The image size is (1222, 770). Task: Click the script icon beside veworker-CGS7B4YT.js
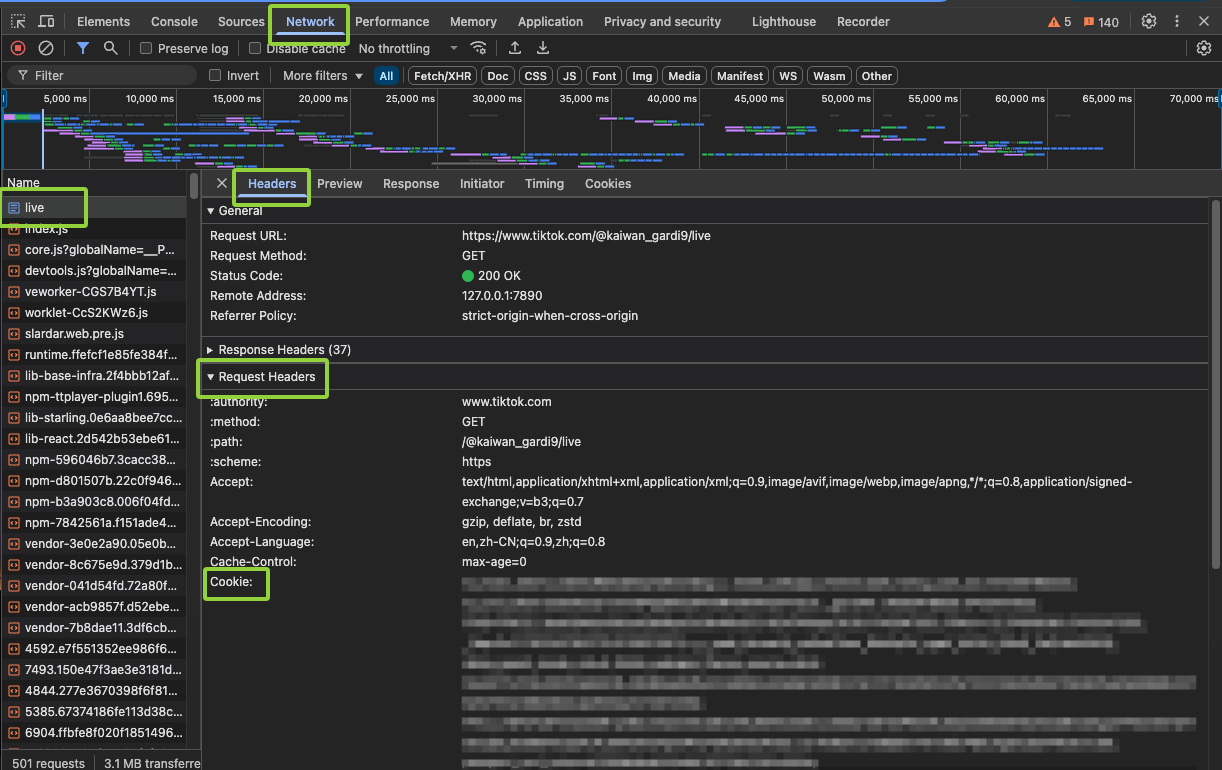14,292
